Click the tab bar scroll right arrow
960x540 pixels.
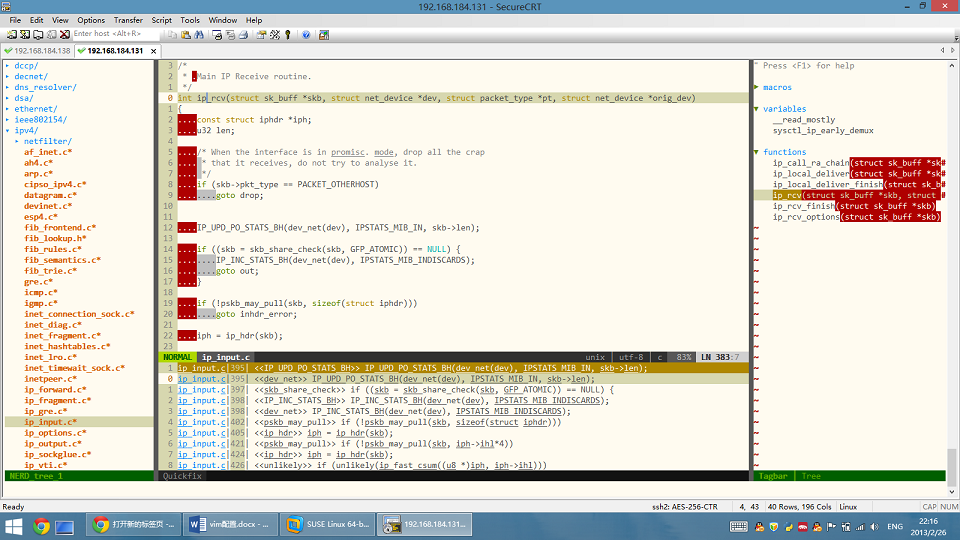(x=952, y=50)
